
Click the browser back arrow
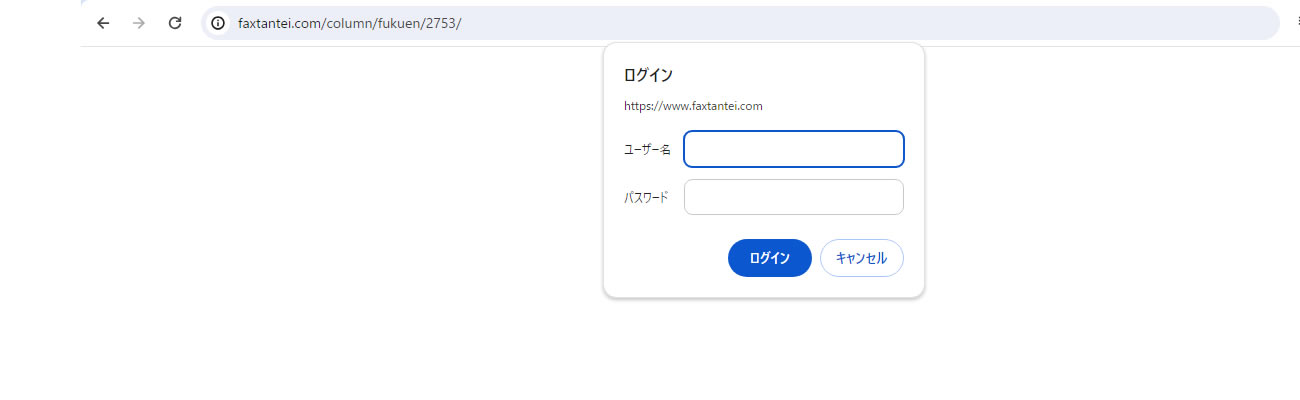[103, 23]
